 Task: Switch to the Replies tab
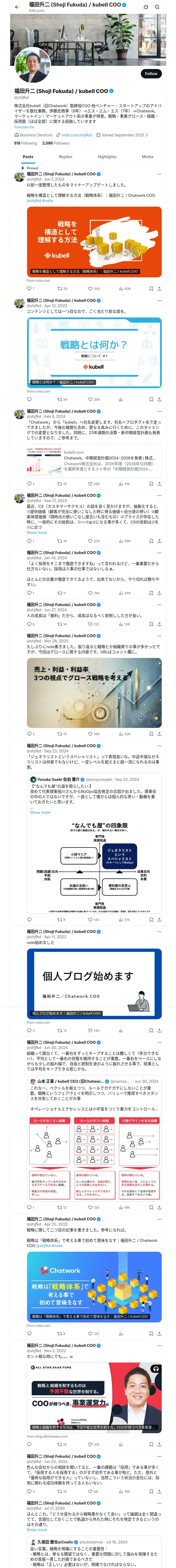tap(65, 157)
